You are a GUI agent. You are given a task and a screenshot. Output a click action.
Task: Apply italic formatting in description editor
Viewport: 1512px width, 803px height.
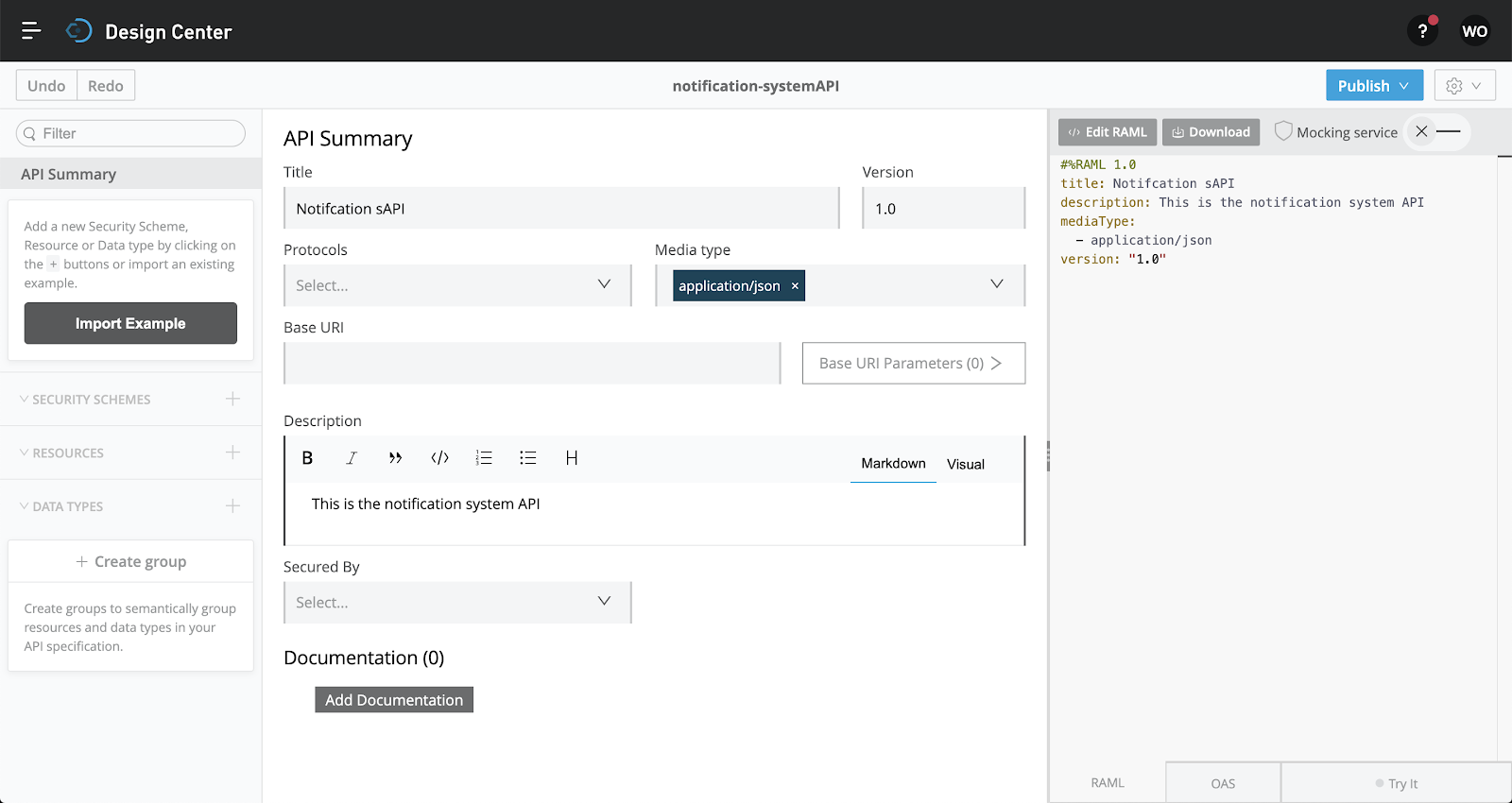352,458
